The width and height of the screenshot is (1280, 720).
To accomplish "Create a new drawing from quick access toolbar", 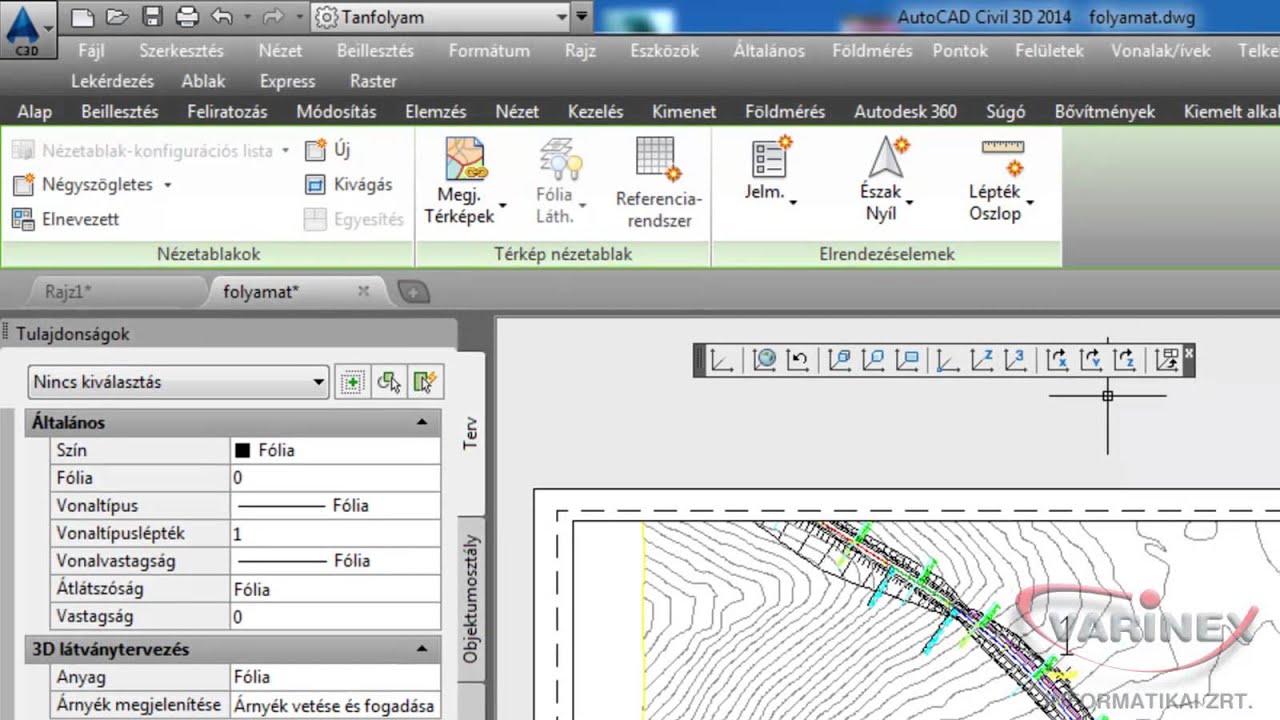I will [83, 17].
